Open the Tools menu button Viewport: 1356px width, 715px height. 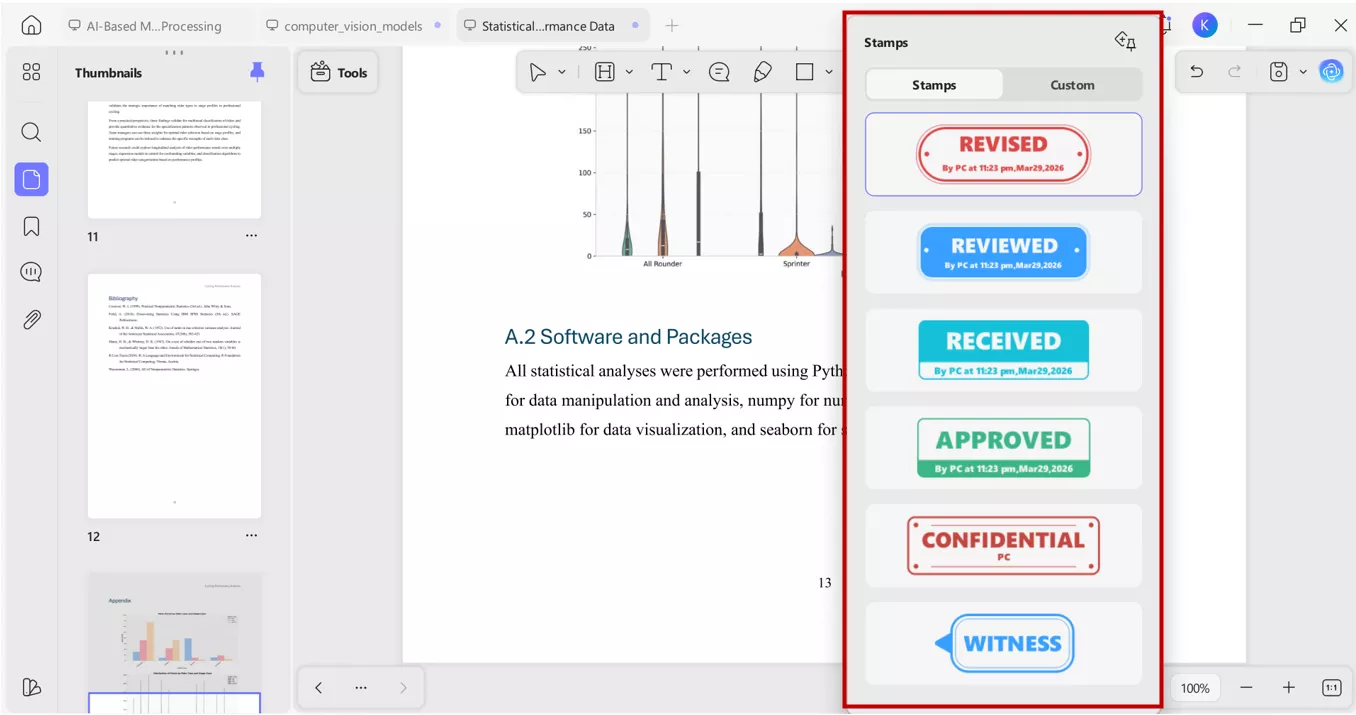click(x=339, y=72)
